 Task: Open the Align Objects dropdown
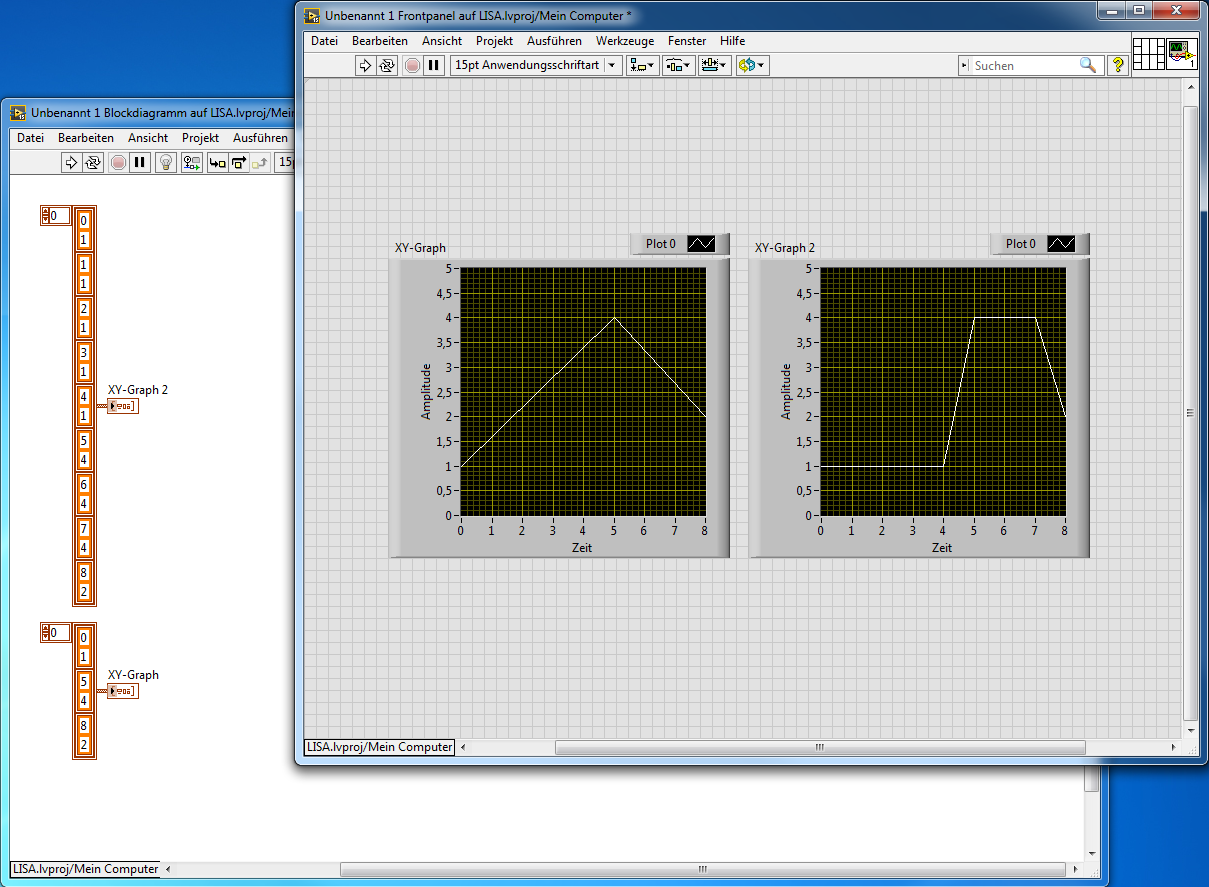pyautogui.click(x=643, y=65)
